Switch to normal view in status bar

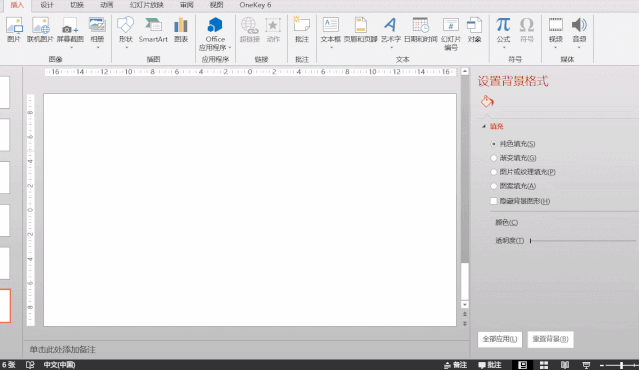tap(522, 365)
